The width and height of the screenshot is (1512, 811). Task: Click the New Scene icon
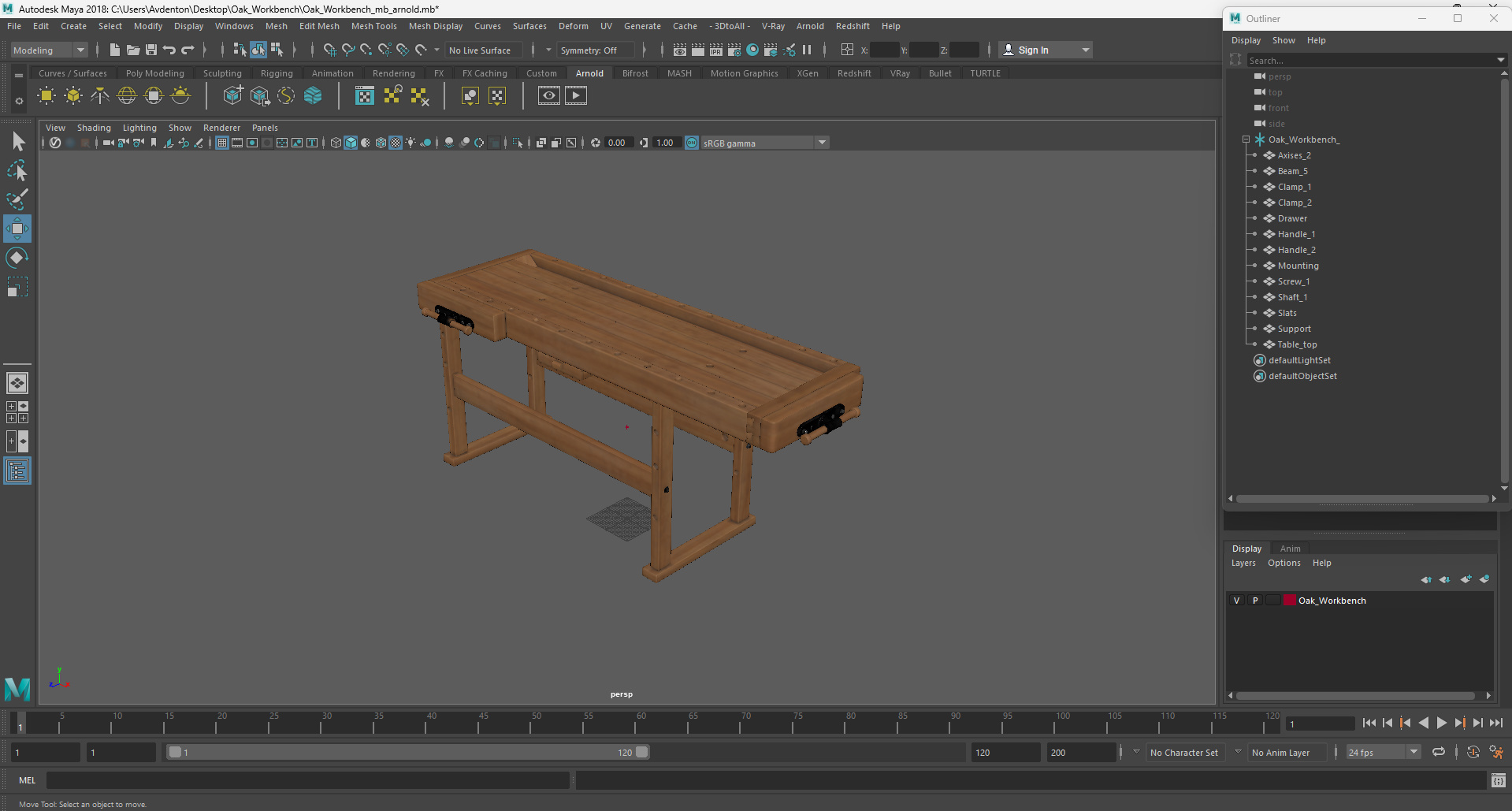click(x=115, y=50)
